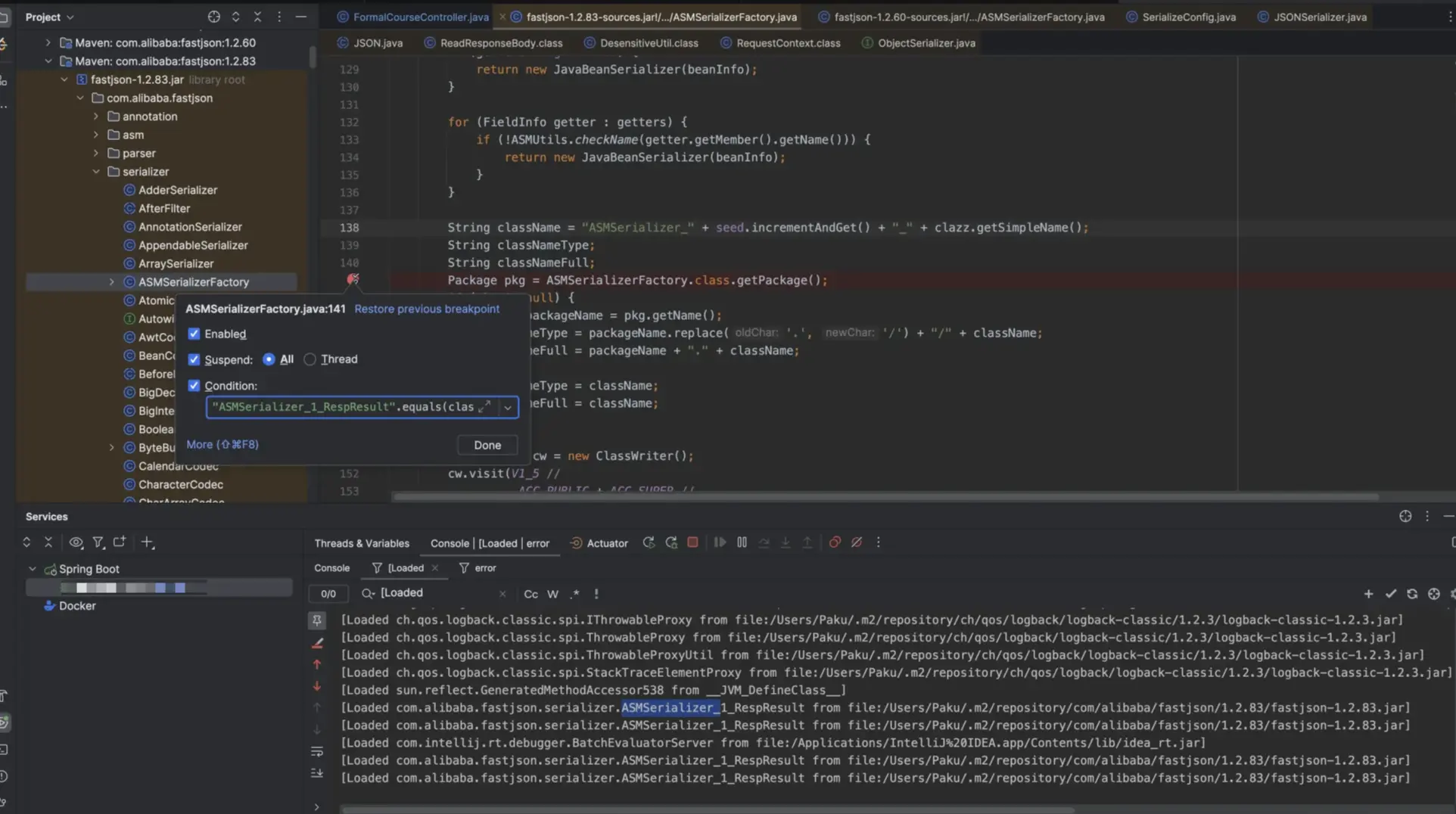
Task: Switch to FormalCourseController.java editor tab
Action: point(412,17)
